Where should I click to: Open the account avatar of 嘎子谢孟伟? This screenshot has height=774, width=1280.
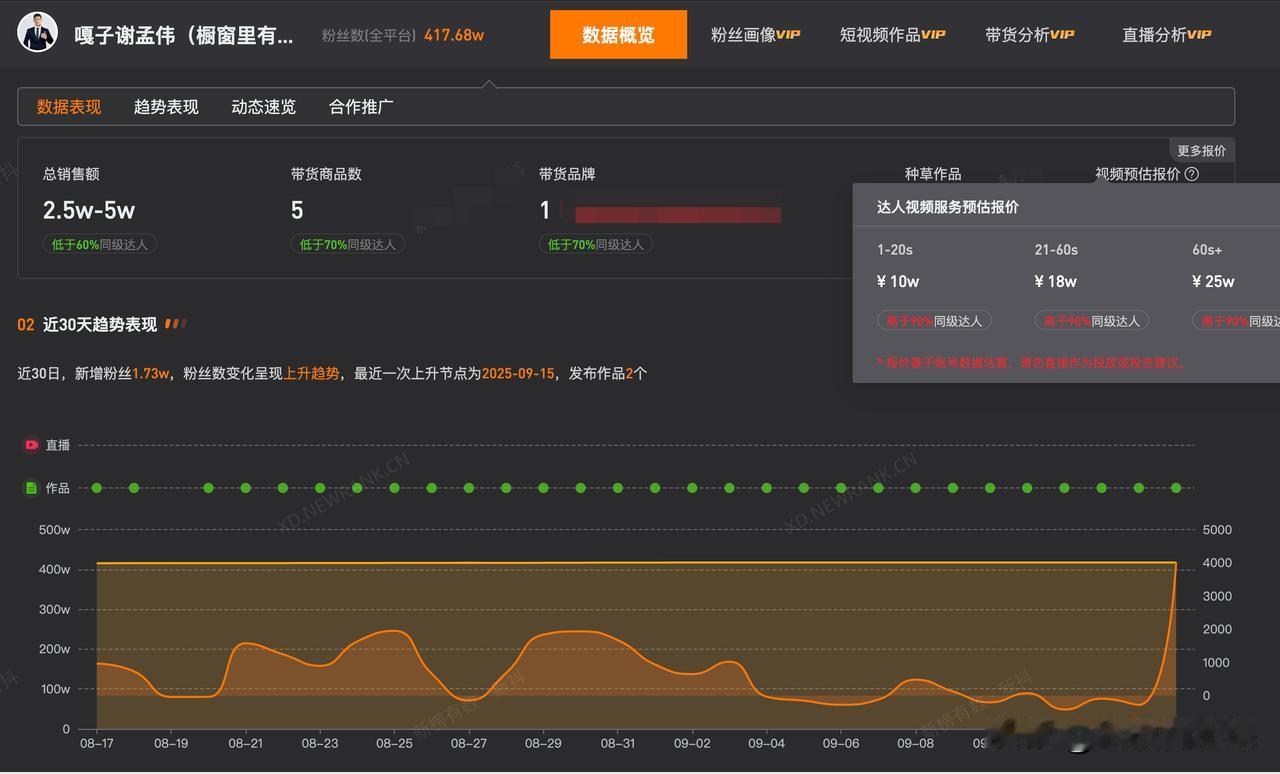click(38, 33)
